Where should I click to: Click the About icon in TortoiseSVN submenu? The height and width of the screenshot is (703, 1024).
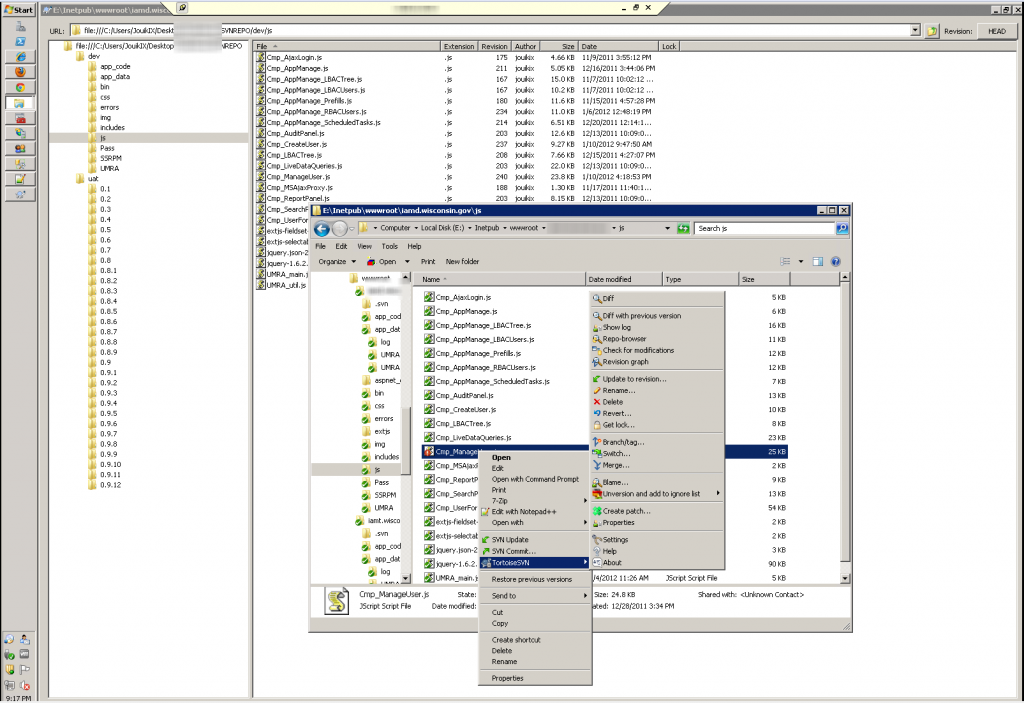pyautogui.click(x=597, y=563)
